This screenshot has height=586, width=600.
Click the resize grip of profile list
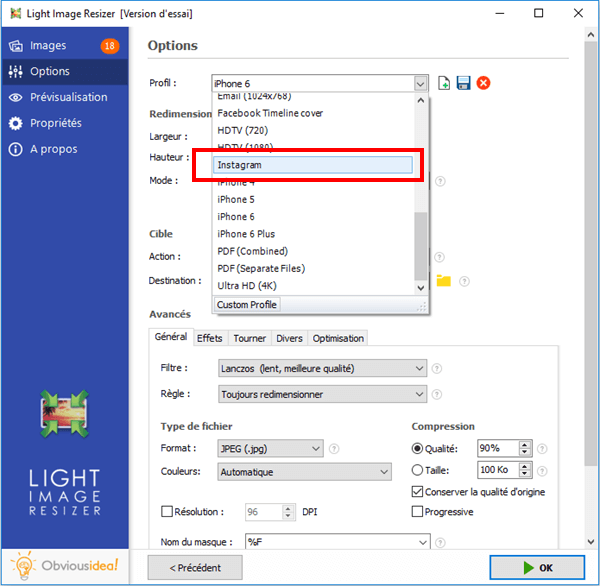422,307
